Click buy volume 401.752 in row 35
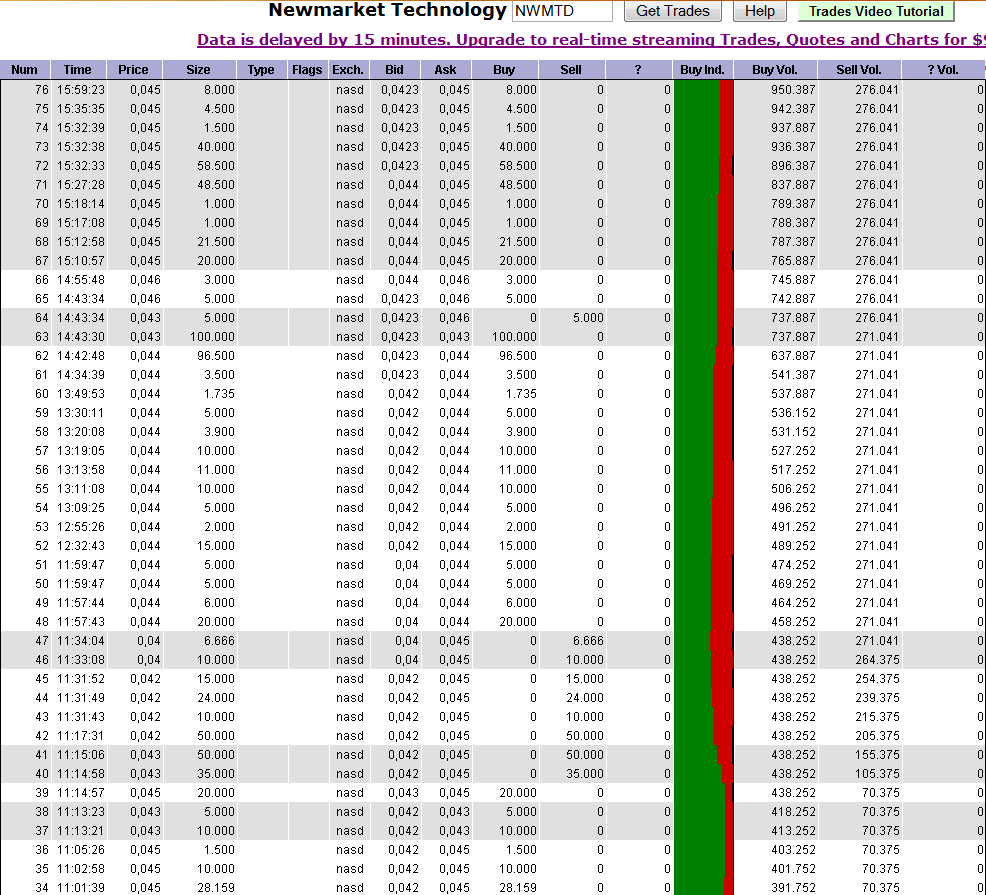Viewport: 986px width, 895px height. 793,869
